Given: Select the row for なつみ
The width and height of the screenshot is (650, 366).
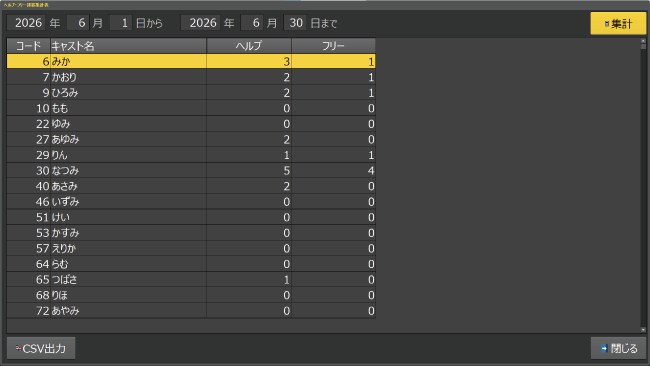Looking at the screenshot, I should [191, 170].
